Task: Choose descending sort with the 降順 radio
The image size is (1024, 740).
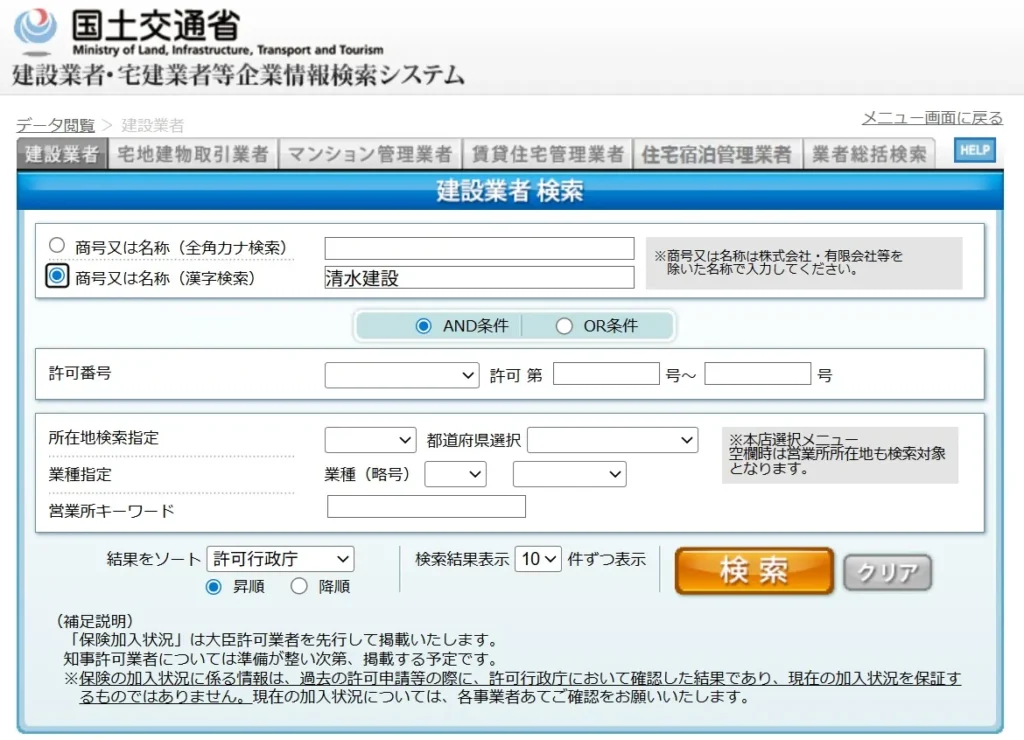Action: coord(298,586)
